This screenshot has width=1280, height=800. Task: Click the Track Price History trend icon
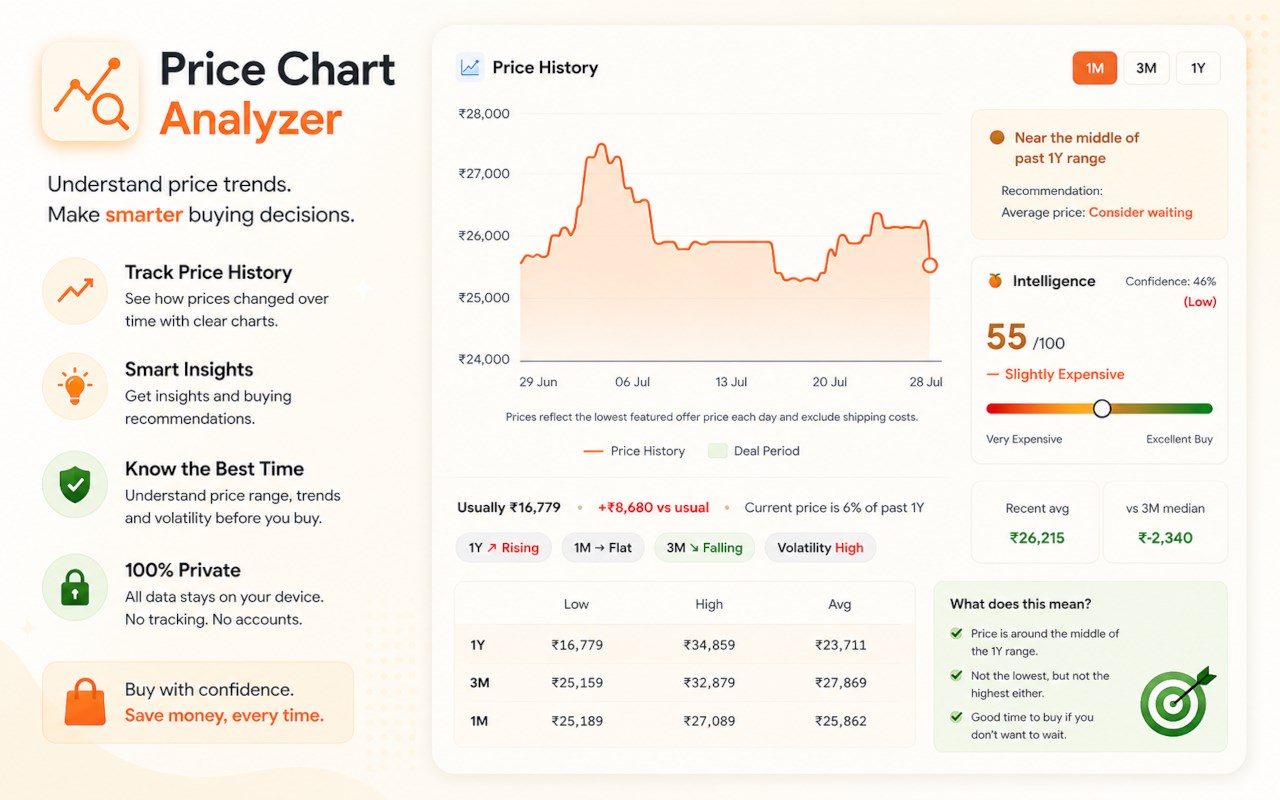click(75, 291)
